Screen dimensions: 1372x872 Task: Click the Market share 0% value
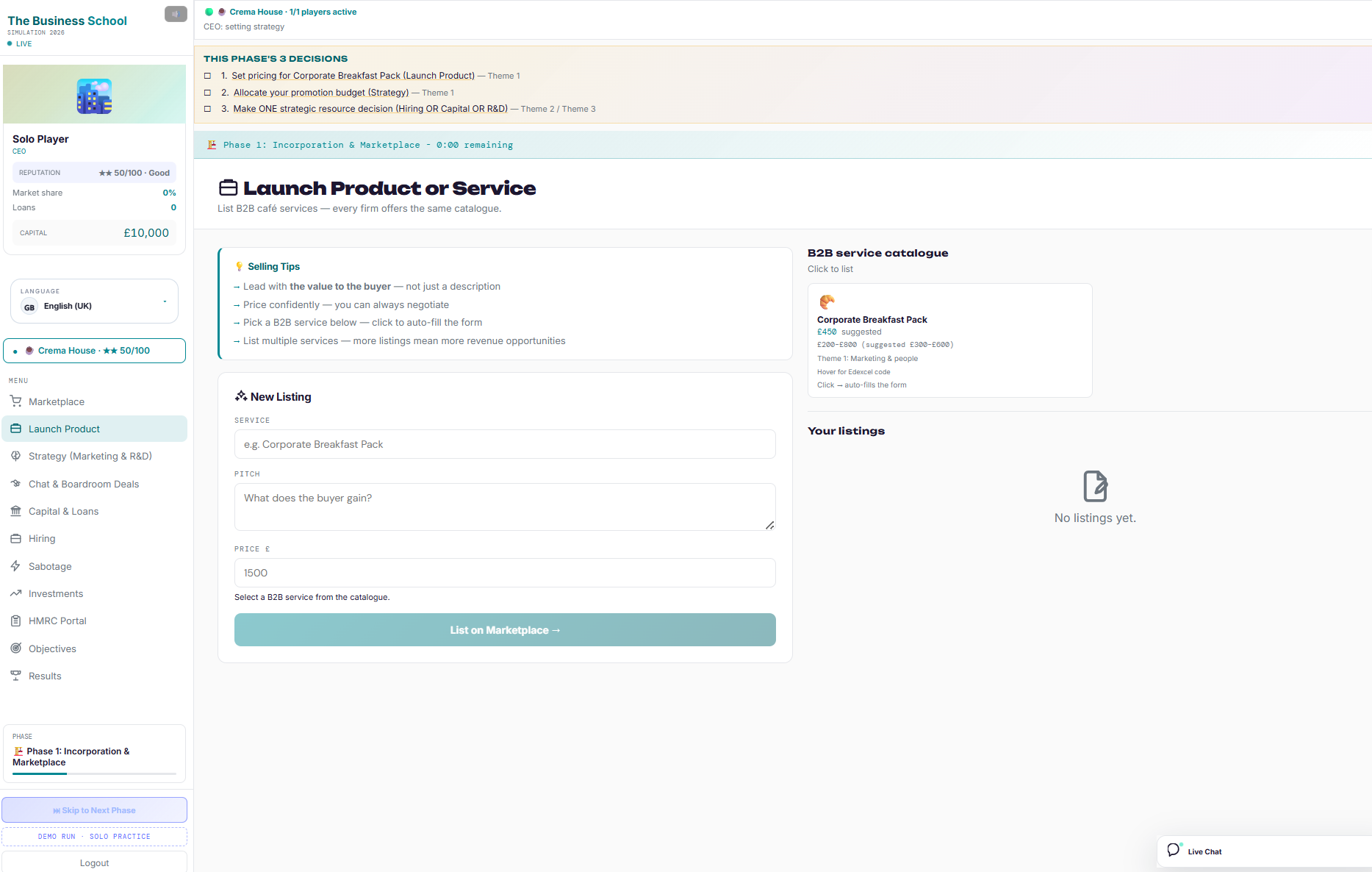(x=169, y=193)
